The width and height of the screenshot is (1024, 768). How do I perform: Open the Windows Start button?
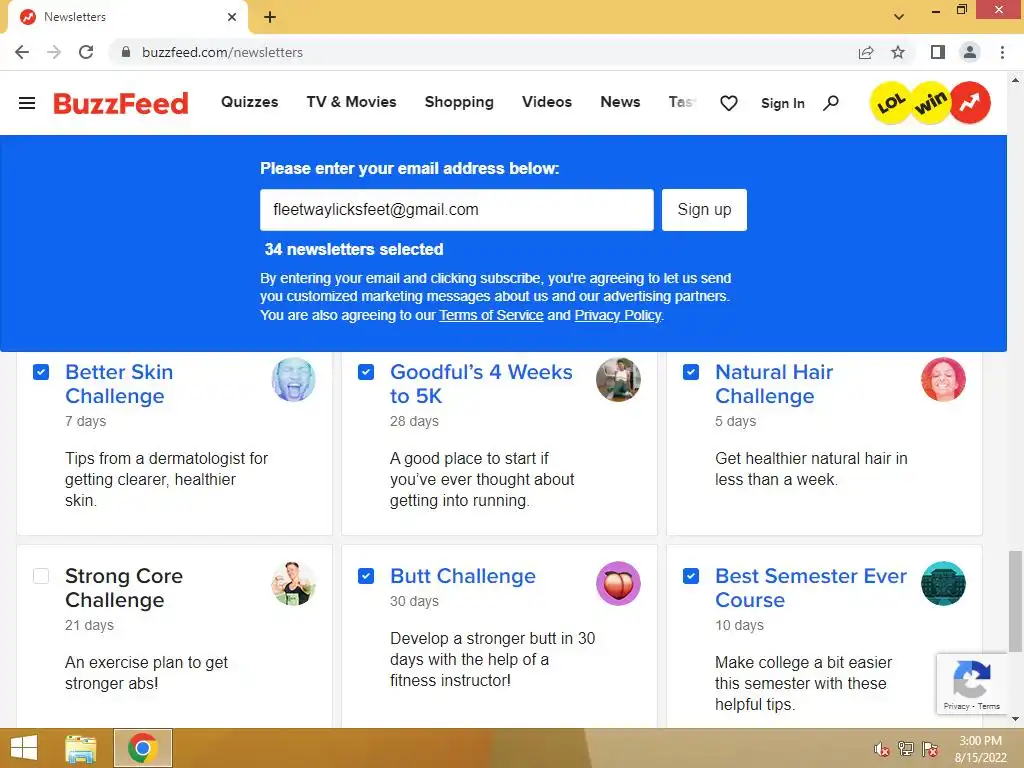(24, 748)
